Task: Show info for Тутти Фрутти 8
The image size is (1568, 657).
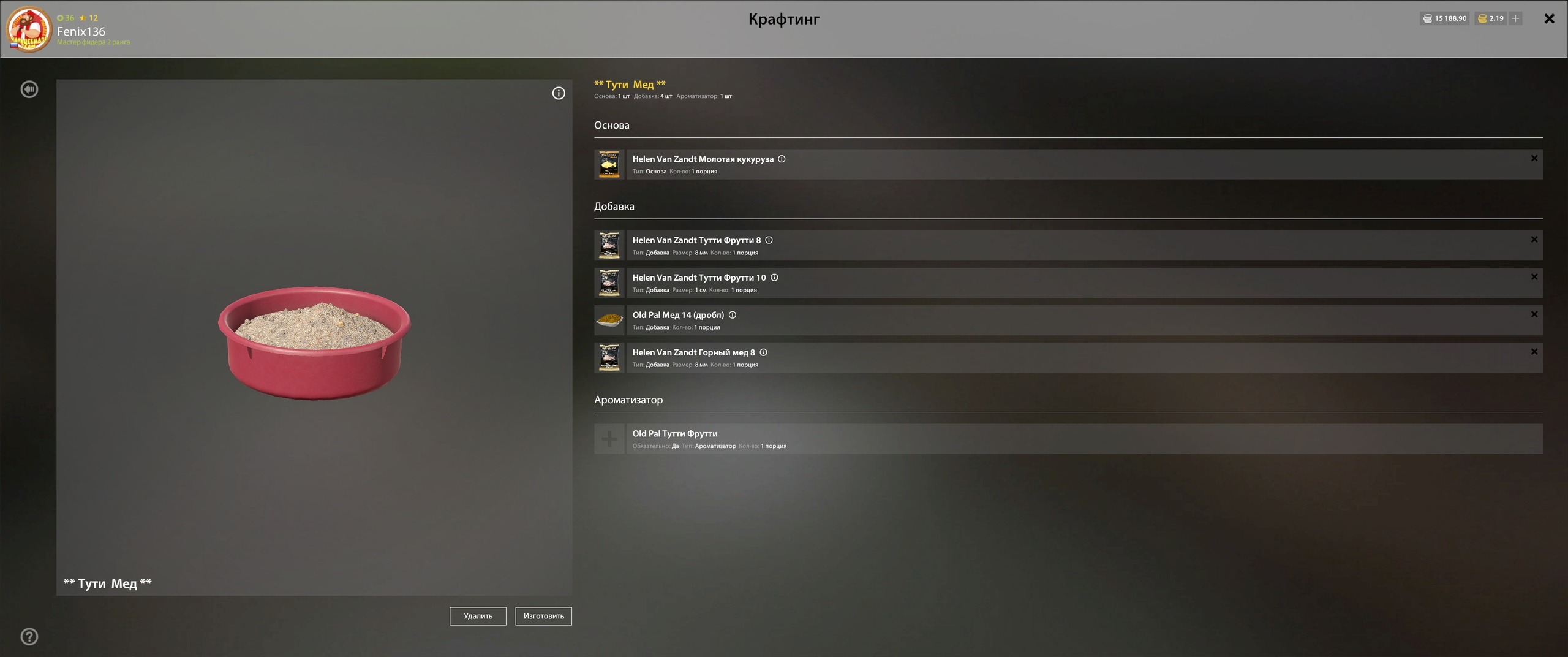Action: pos(769,240)
